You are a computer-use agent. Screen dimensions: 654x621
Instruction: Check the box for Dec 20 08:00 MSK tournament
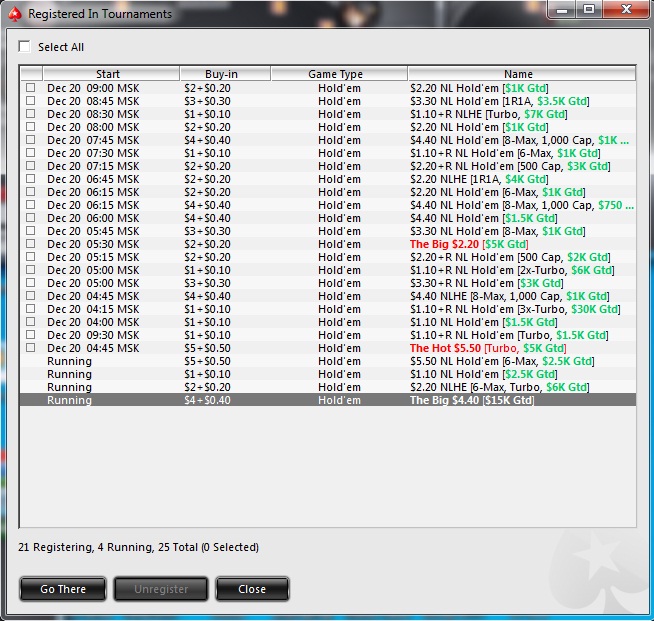(30, 127)
